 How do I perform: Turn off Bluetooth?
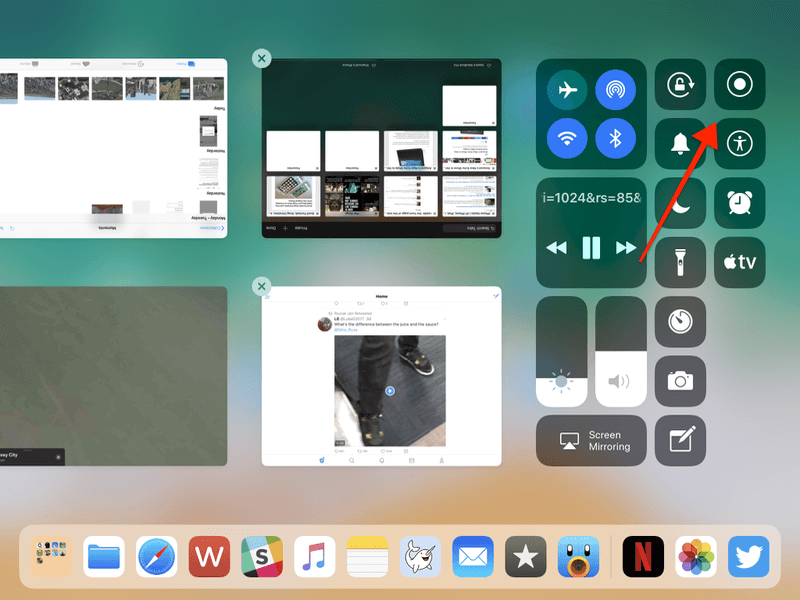(616, 138)
